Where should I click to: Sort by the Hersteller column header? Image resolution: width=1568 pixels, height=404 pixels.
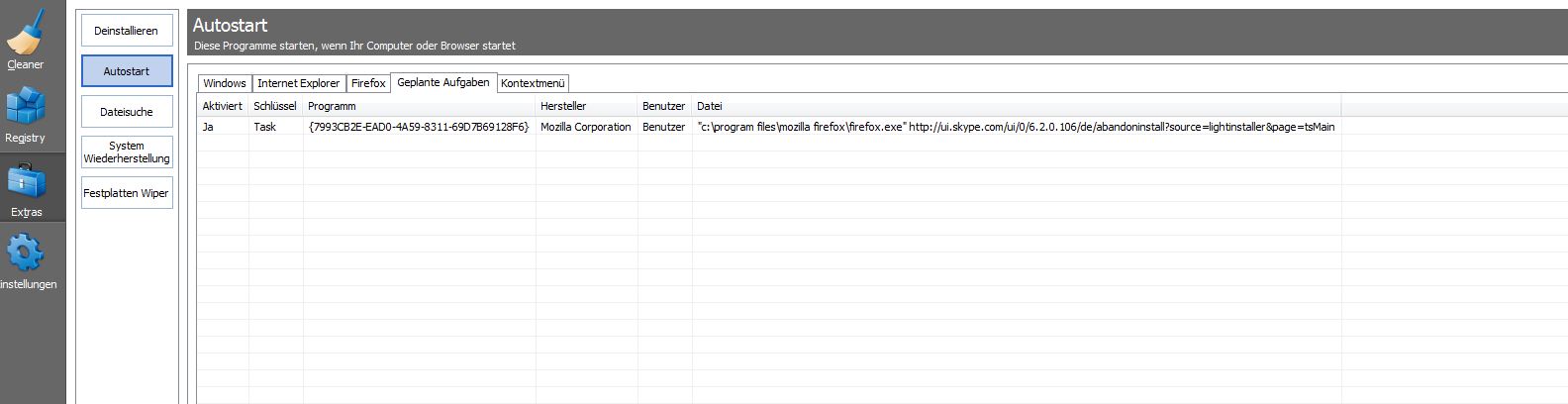585,106
